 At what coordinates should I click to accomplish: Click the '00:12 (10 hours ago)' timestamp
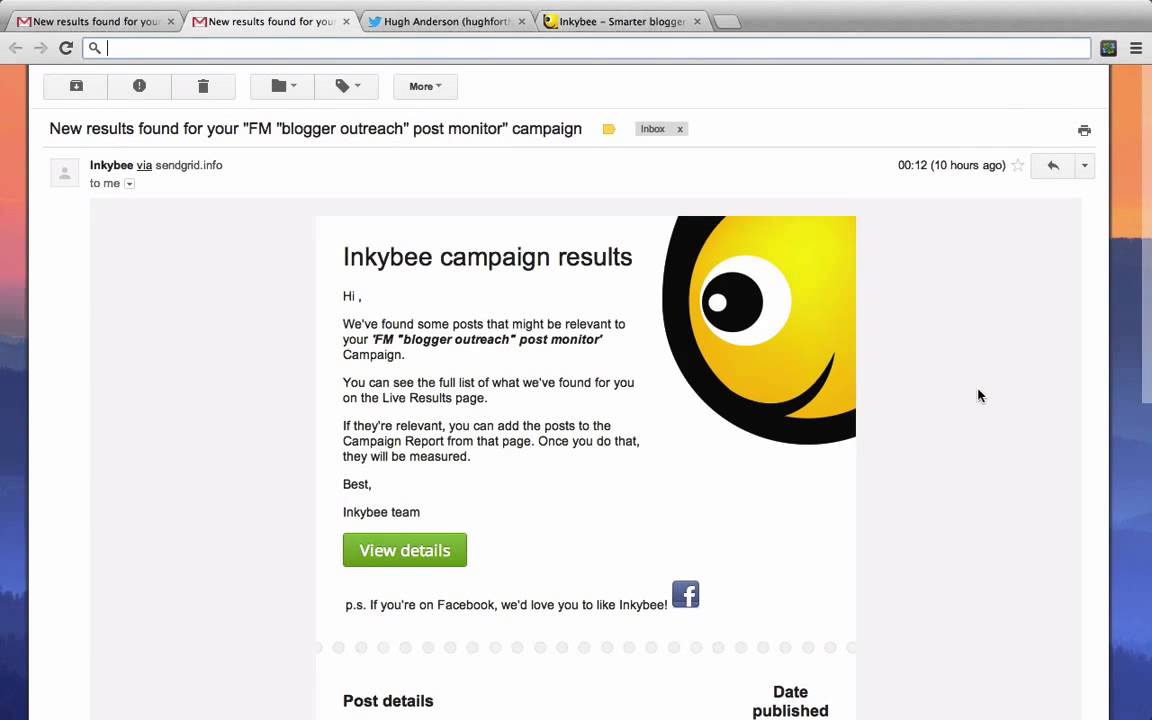[951, 165]
